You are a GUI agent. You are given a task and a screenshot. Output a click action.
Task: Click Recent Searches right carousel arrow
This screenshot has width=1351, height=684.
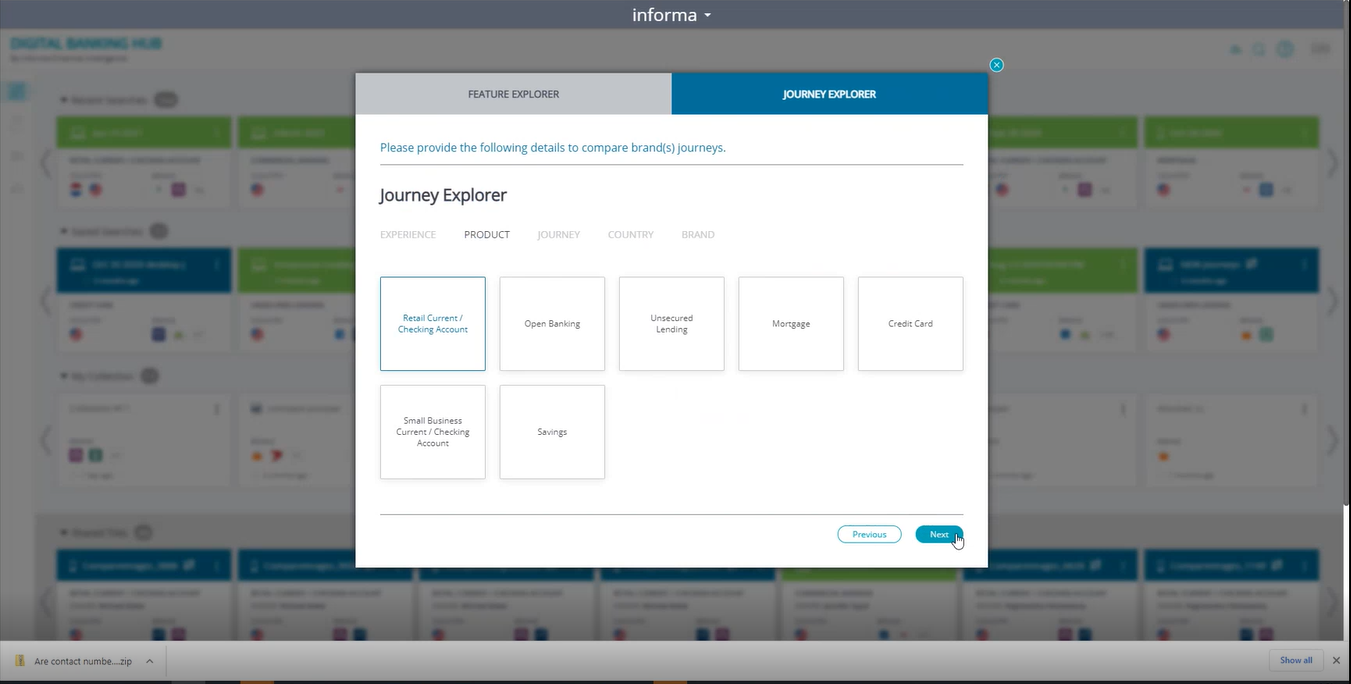[x=1332, y=163]
